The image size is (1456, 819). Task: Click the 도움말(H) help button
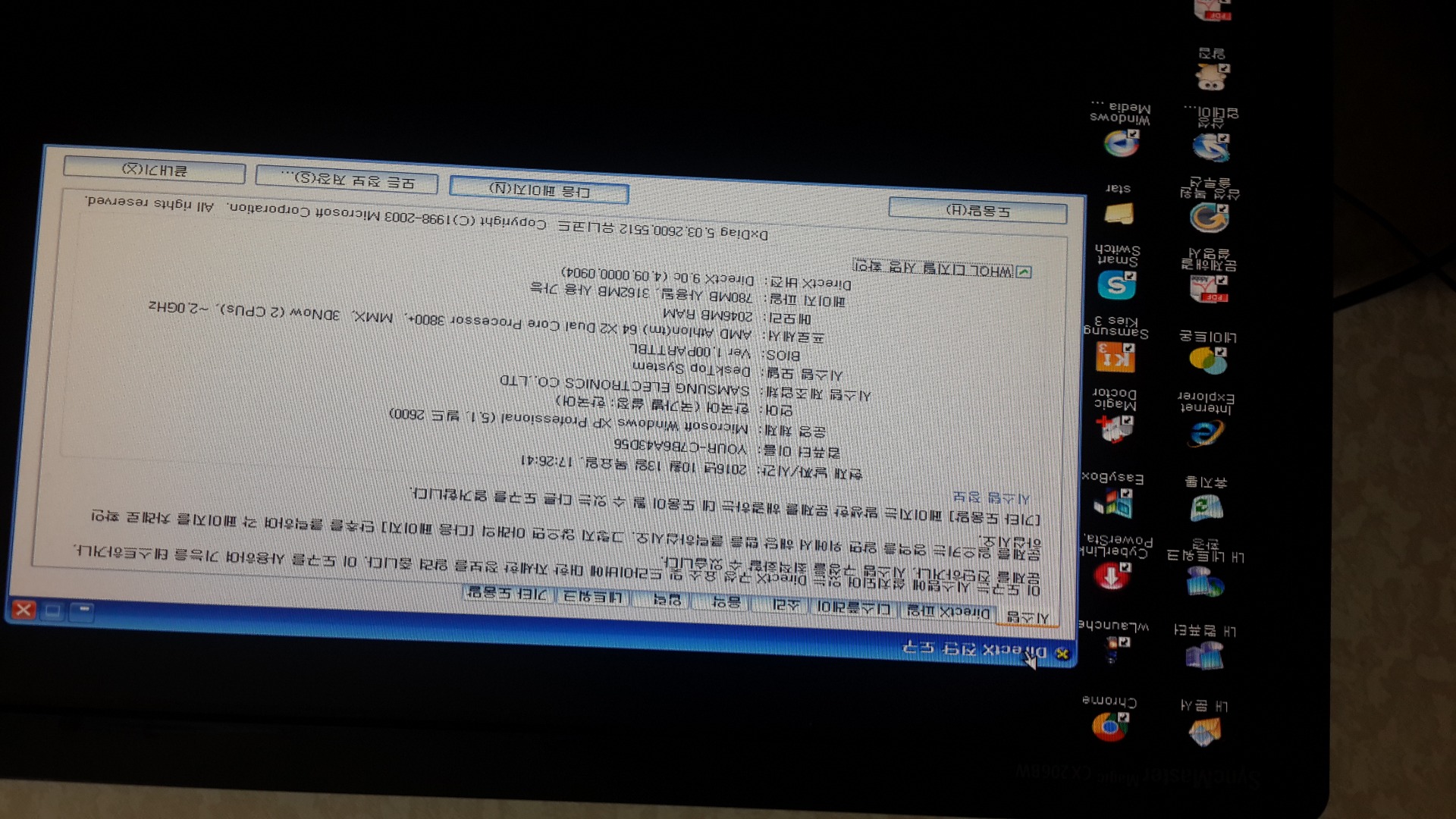(977, 210)
